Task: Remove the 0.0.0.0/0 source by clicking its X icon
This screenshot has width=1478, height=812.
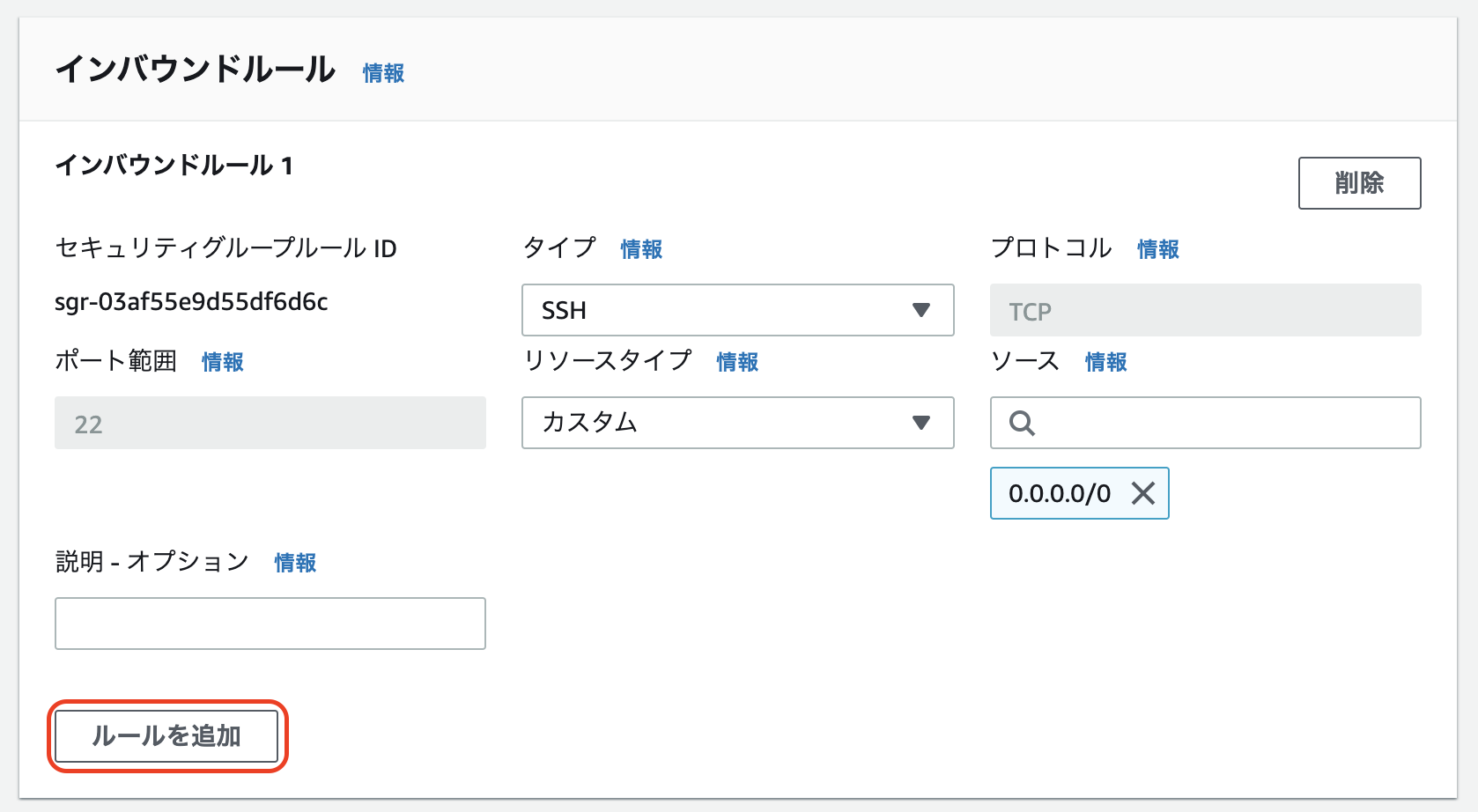Action: coord(1144,494)
